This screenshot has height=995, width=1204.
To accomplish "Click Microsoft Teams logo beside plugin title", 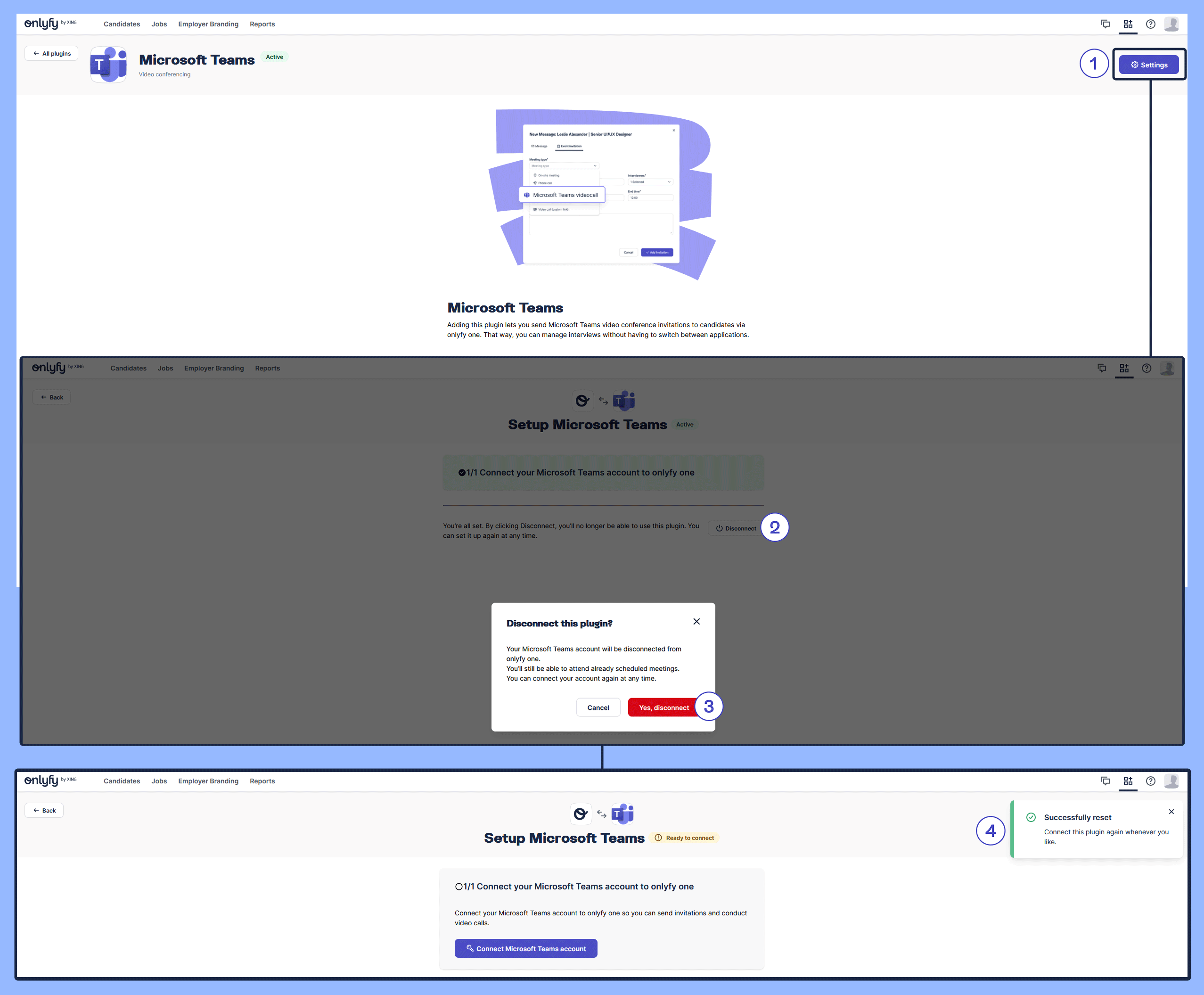I will (x=108, y=65).
